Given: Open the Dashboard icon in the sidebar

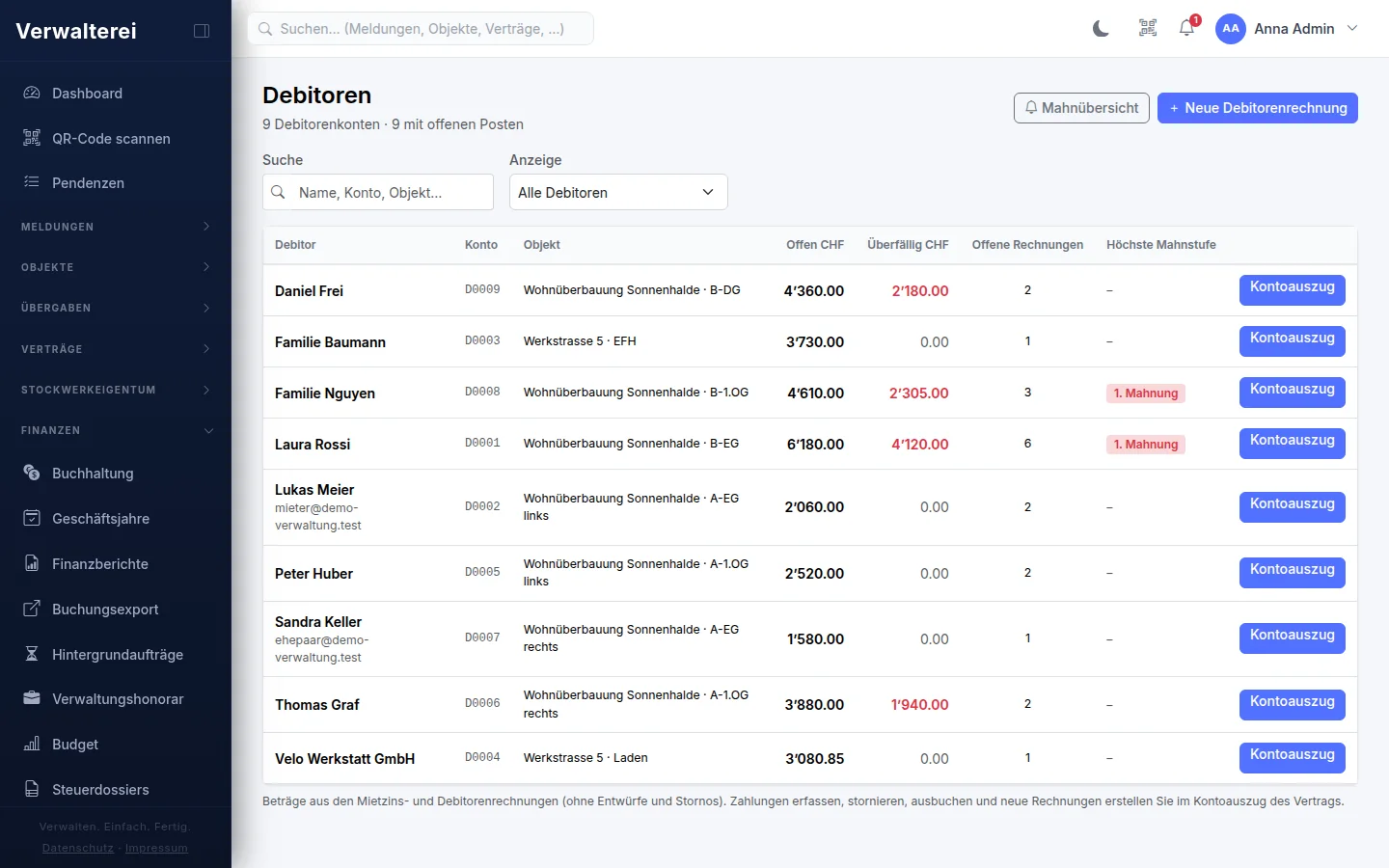Looking at the screenshot, I should click(32, 94).
